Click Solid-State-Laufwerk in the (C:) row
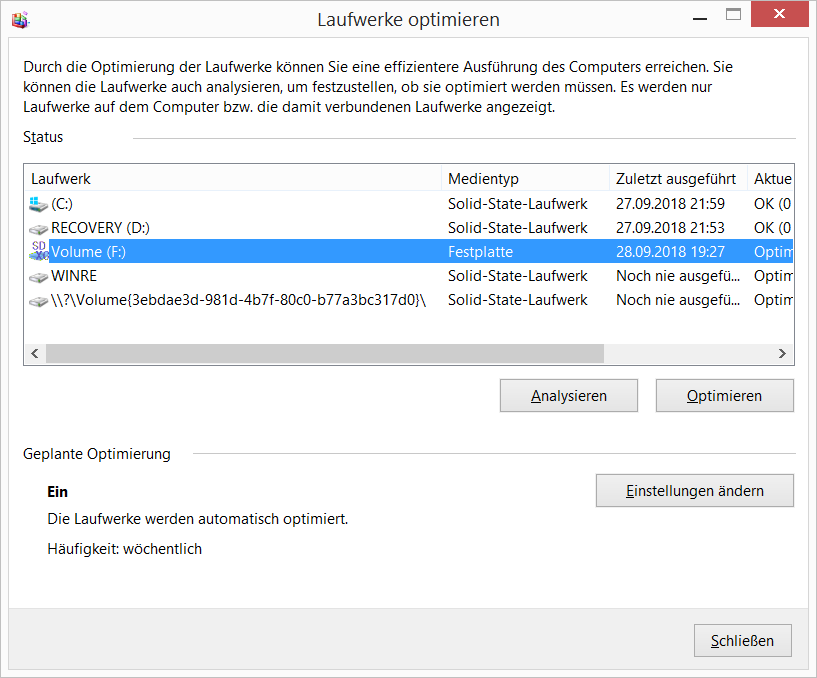817x678 pixels. click(517, 204)
